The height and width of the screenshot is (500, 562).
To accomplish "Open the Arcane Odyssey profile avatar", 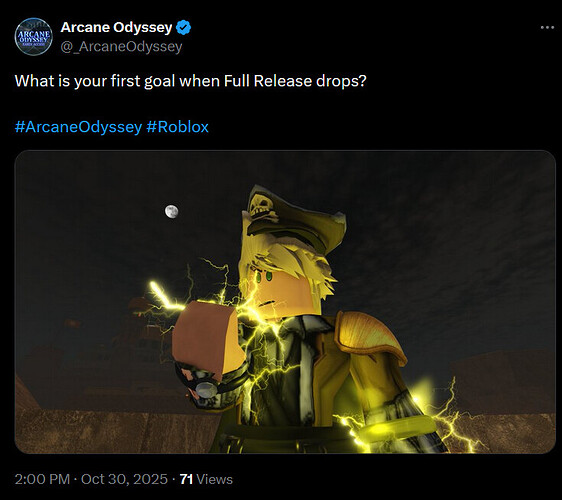I will point(33,37).
